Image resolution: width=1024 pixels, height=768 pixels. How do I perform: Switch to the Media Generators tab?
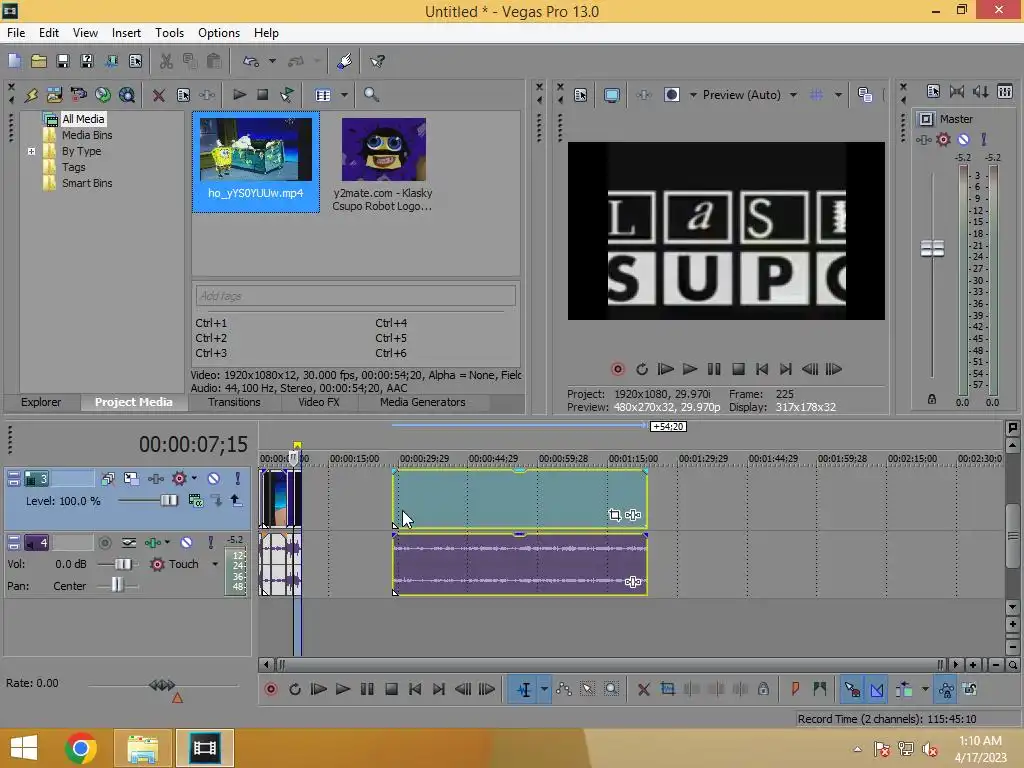point(423,402)
